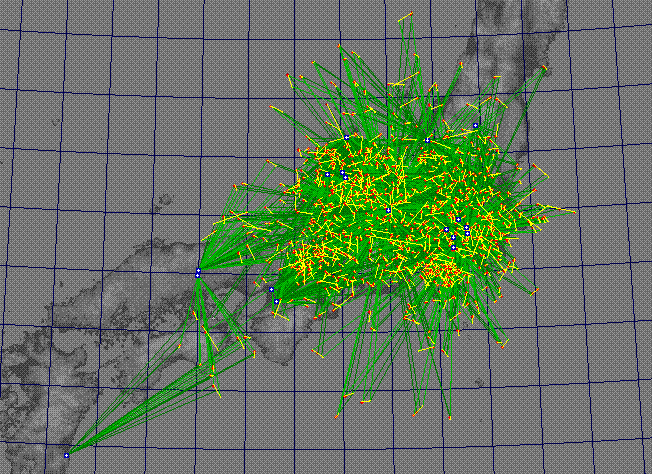Click the lowest station in the eastern marker group
This screenshot has width=652, height=474.
pos(453,246)
